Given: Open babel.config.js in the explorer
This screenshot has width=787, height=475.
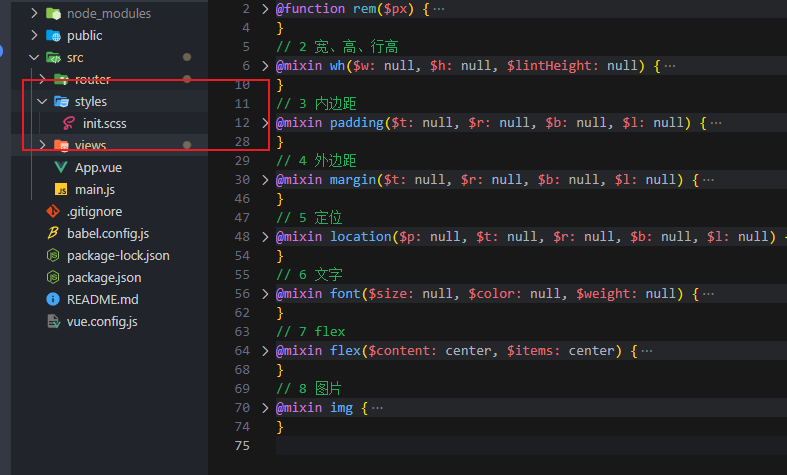Looking at the screenshot, I should point(108,234).
